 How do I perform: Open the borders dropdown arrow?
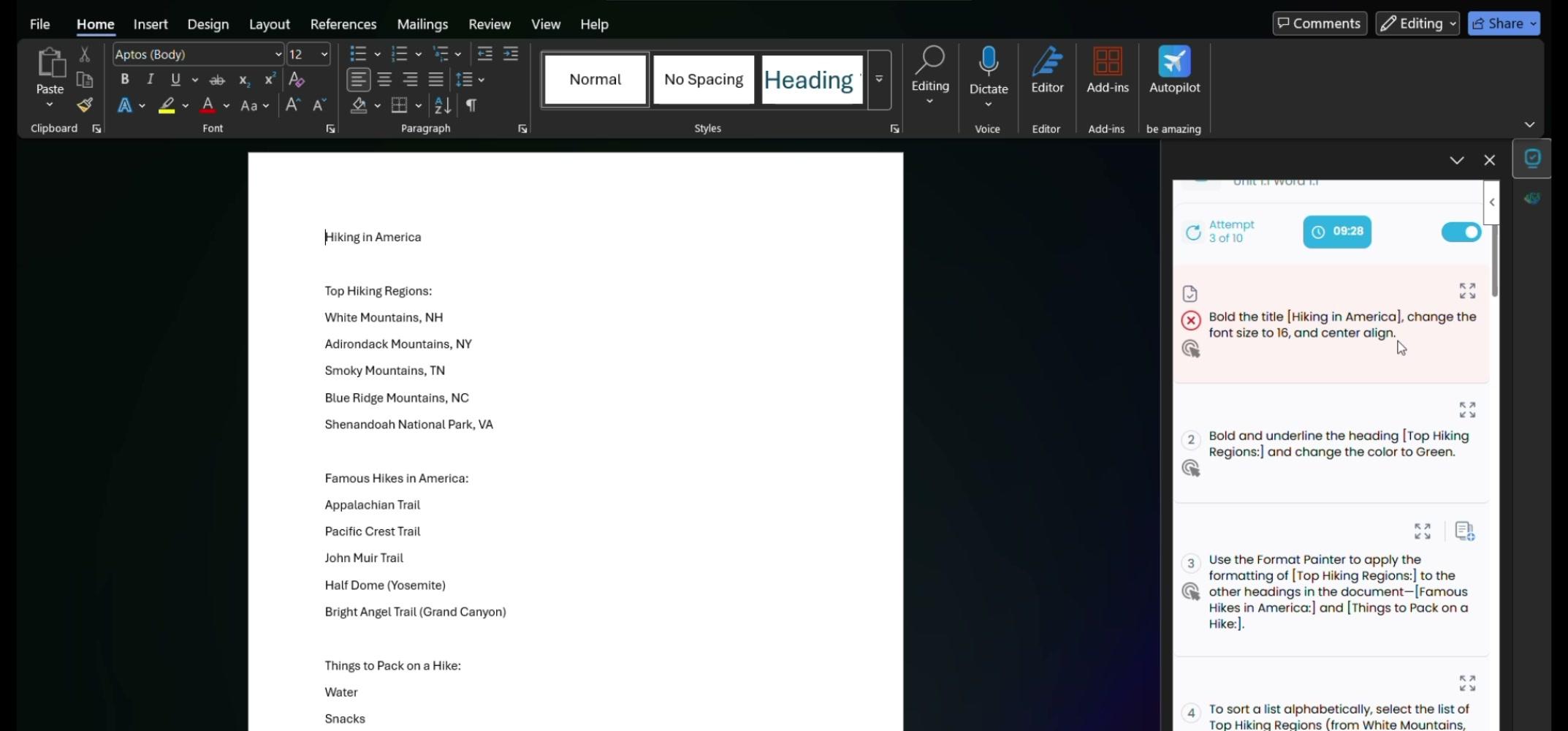pos(418,106)
